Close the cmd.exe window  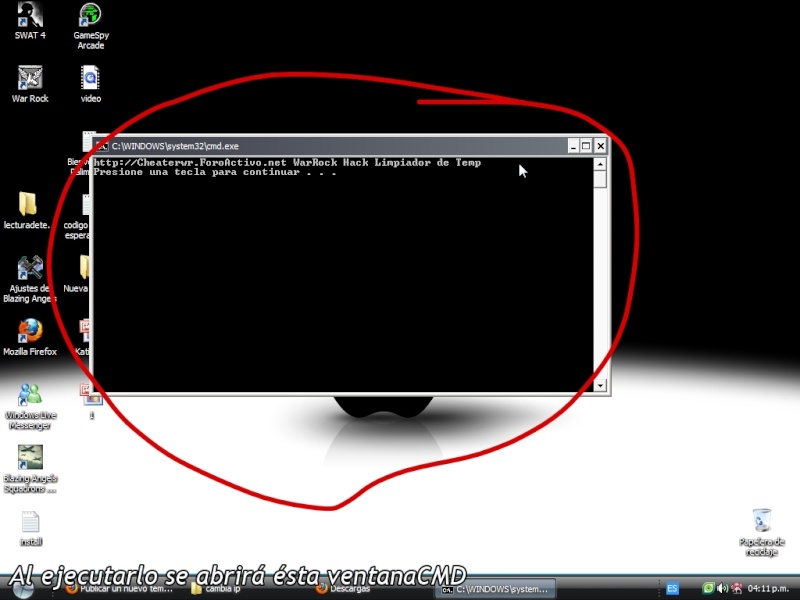[x=601, y=146]
